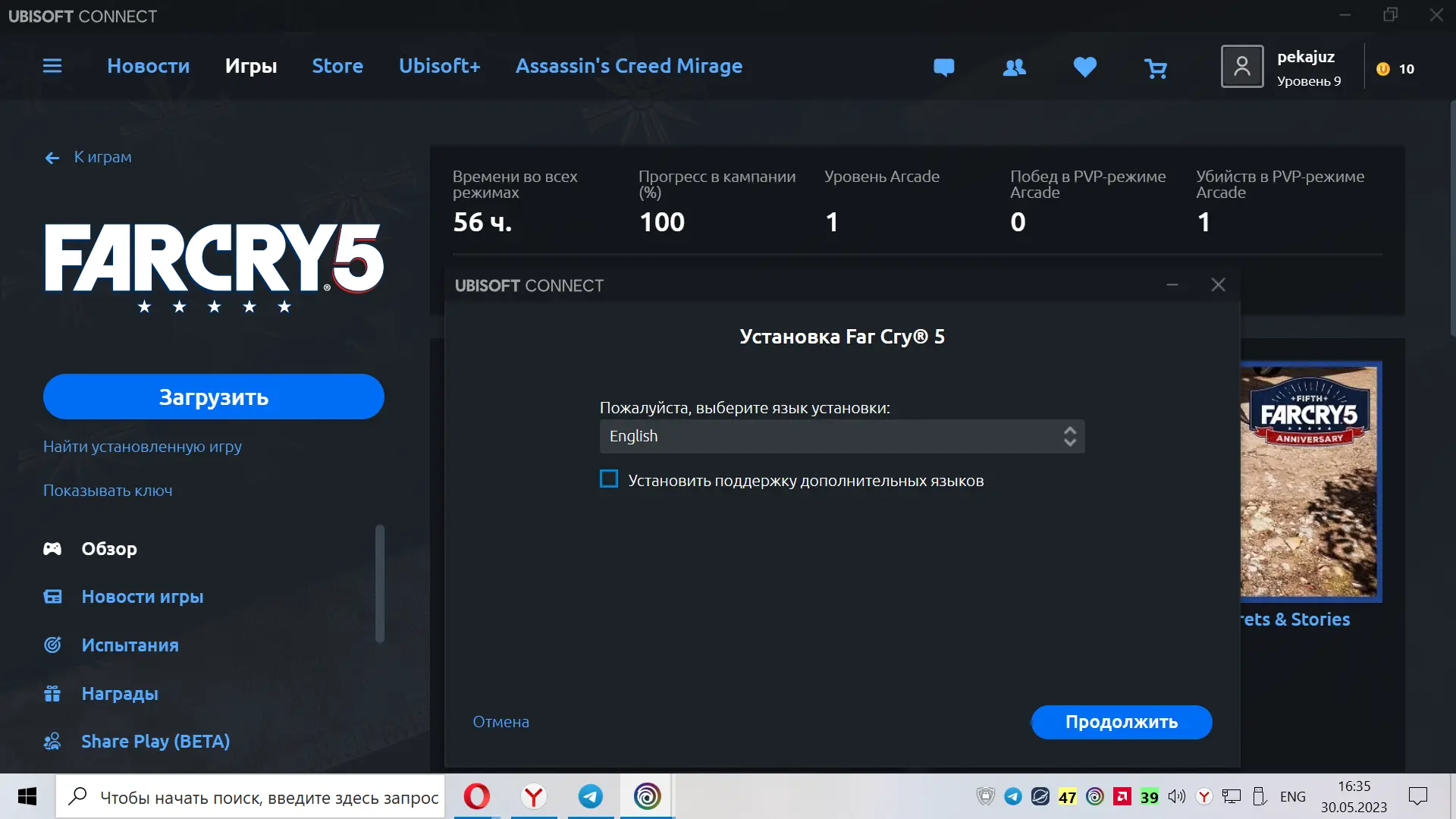This screenshot has height=819, width=1456.
Task: Click Найти установленную игру link
Action: pos(143,447)
